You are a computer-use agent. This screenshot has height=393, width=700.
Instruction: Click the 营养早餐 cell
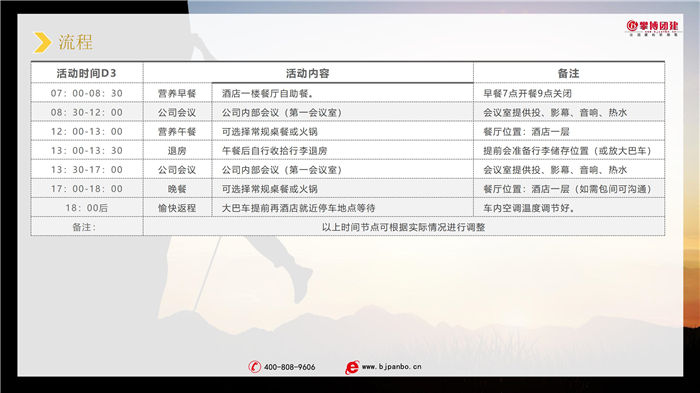tap(177, 93)
